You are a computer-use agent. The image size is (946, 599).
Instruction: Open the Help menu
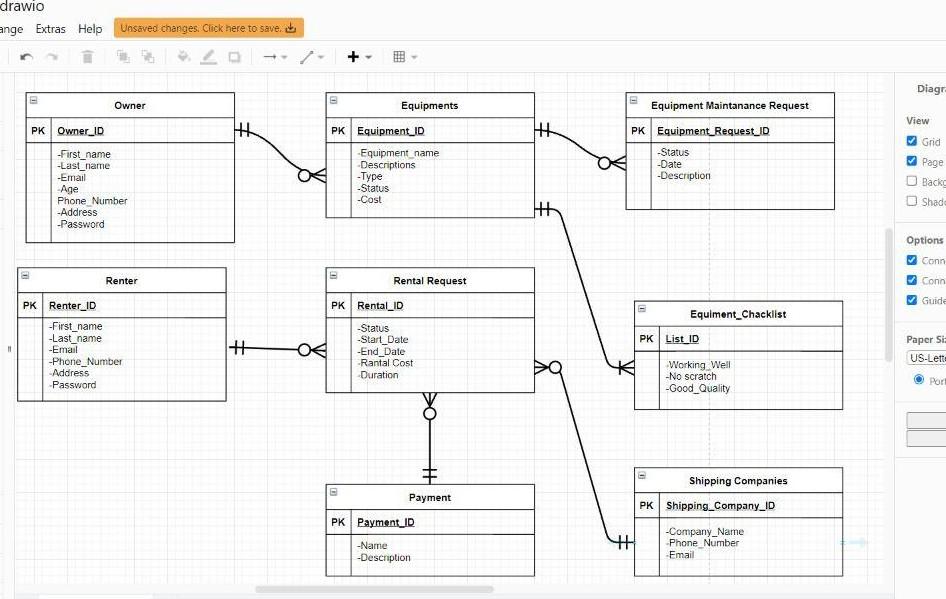click(90, 29)
